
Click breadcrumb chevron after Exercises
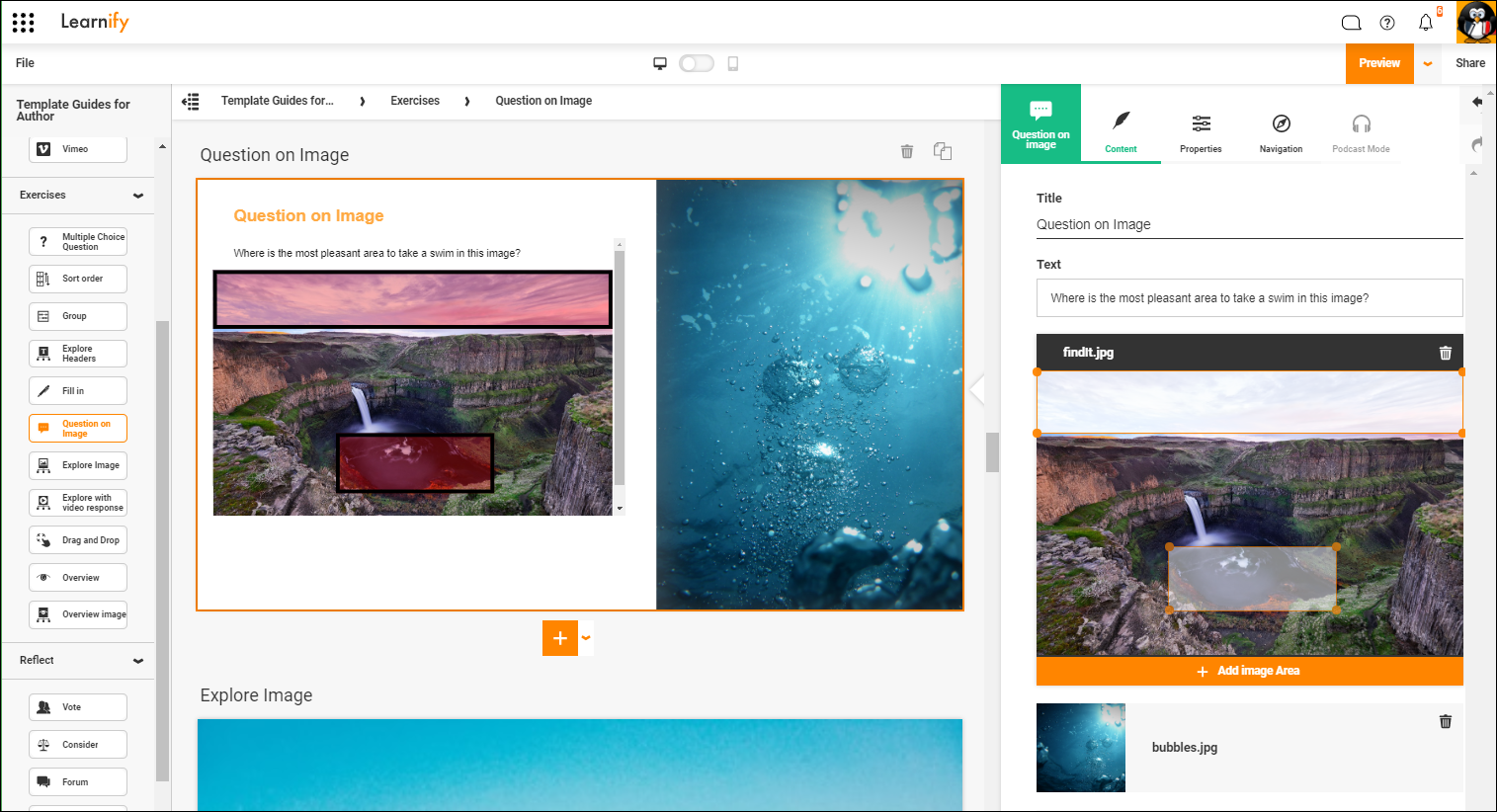click(467, 101)
